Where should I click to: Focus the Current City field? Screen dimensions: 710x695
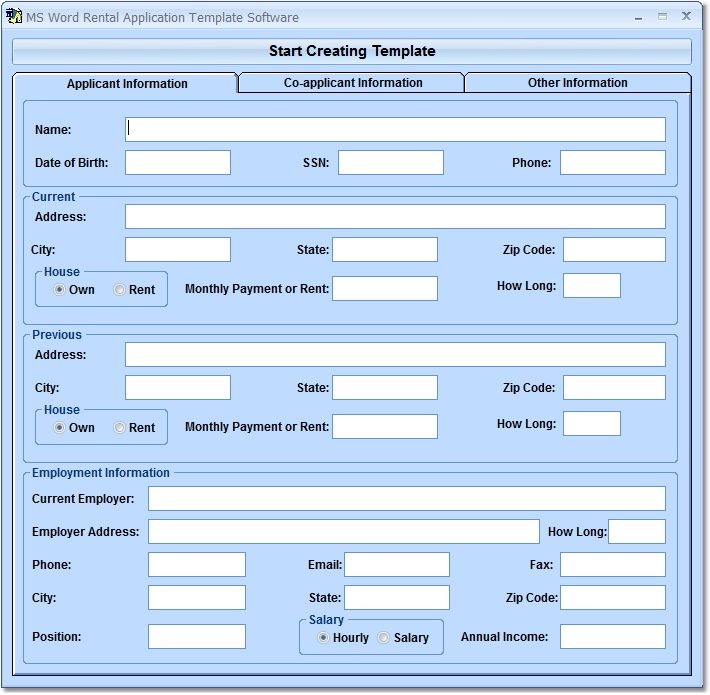point(178,249)
